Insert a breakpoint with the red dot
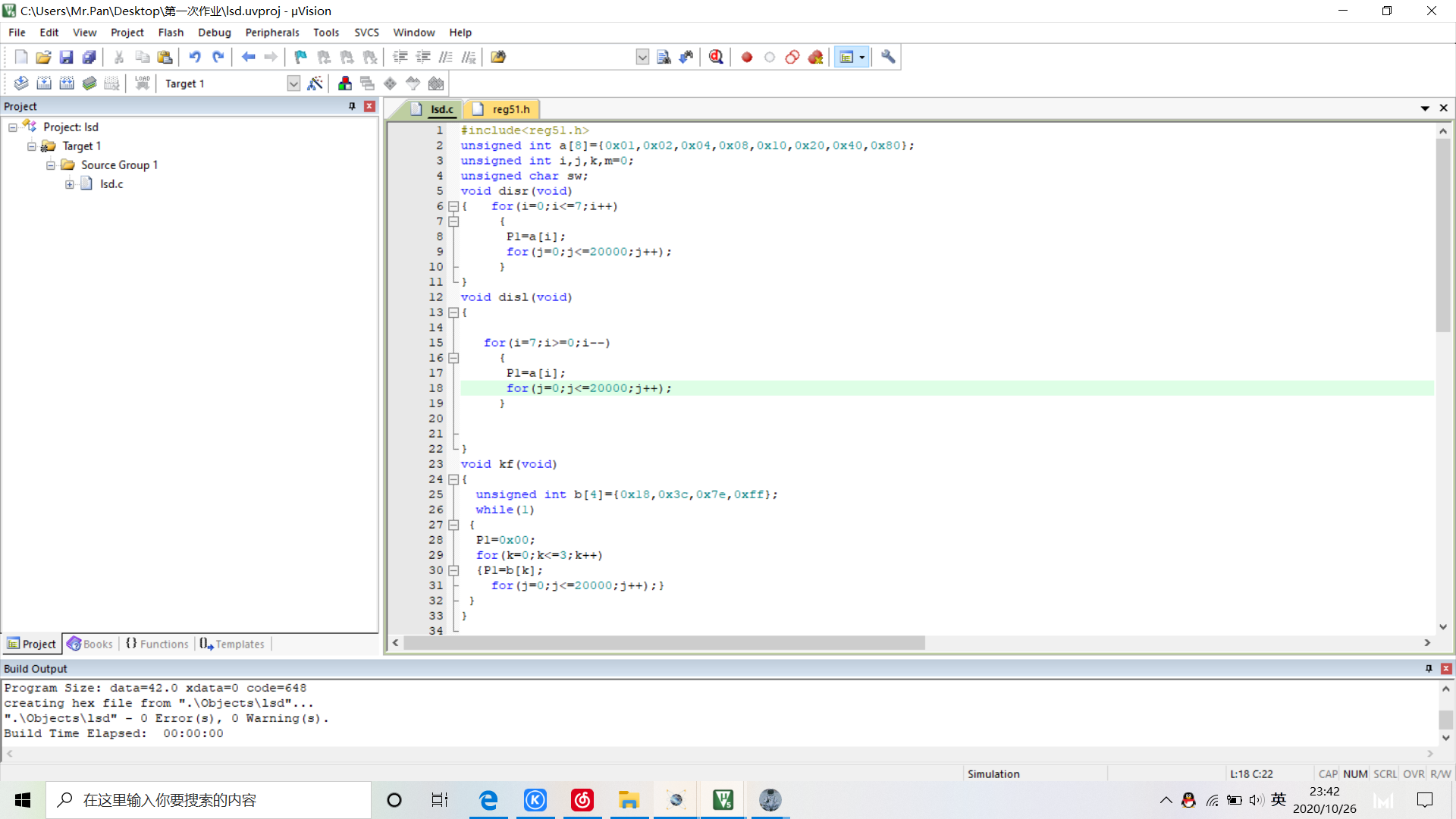The height and width of the screenshot is (819, 1456). pos(747,57)
